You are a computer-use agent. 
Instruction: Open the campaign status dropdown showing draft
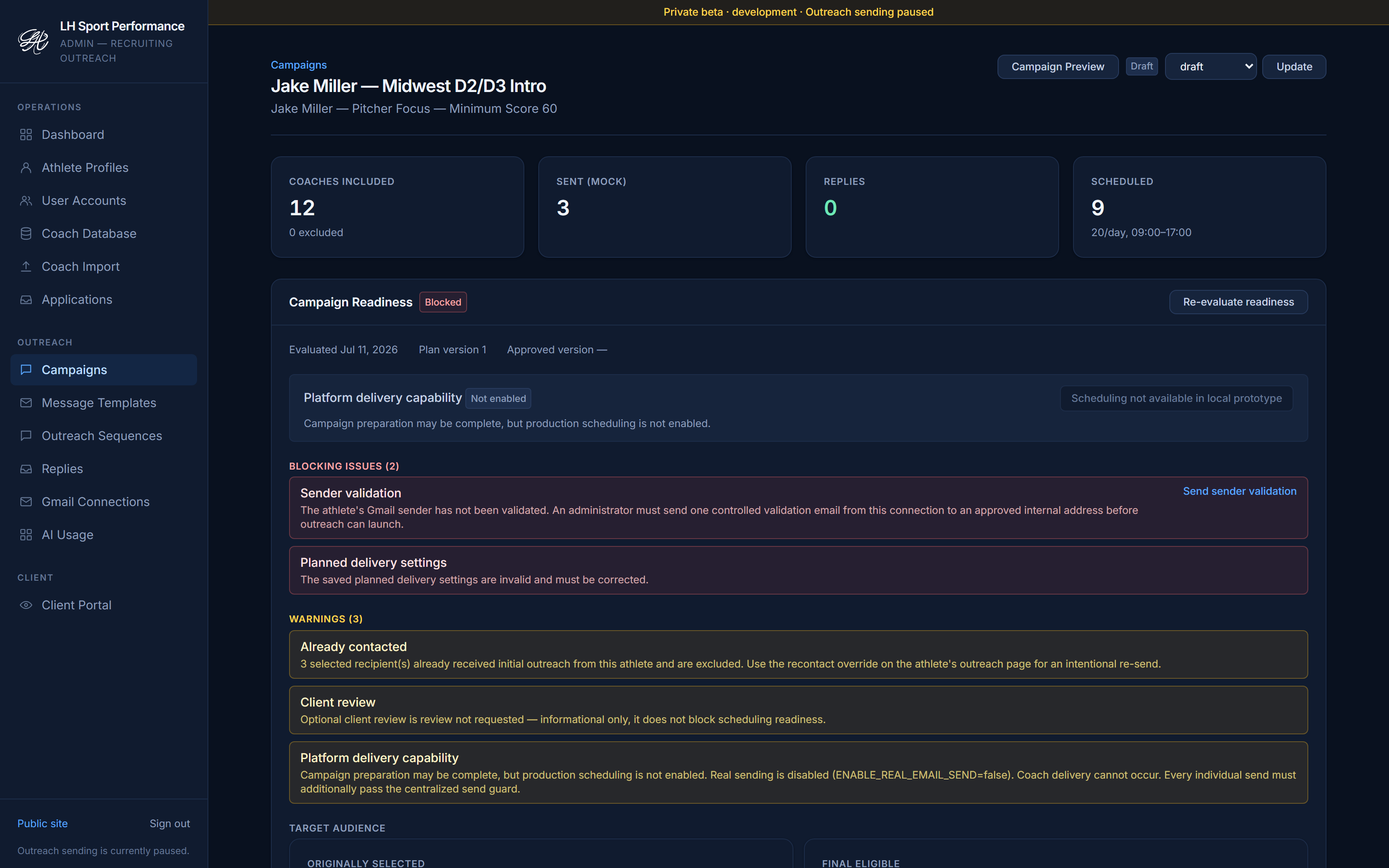(1211, 66)
